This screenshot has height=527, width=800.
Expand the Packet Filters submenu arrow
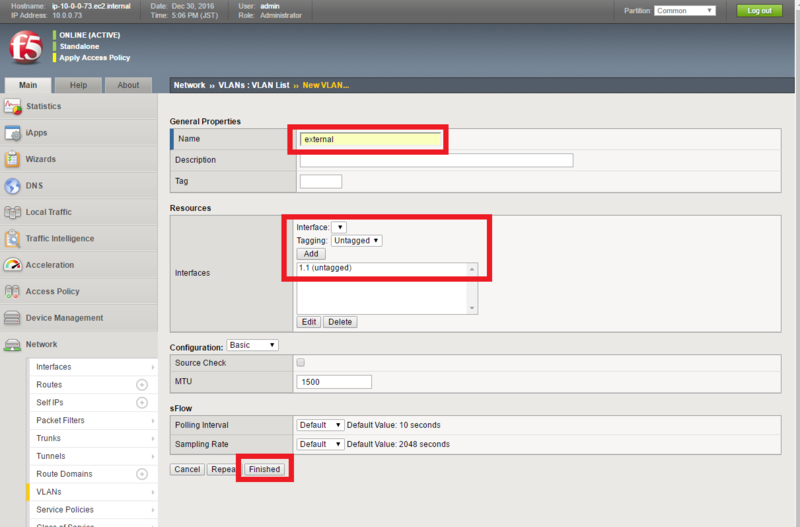coord(153,420)
